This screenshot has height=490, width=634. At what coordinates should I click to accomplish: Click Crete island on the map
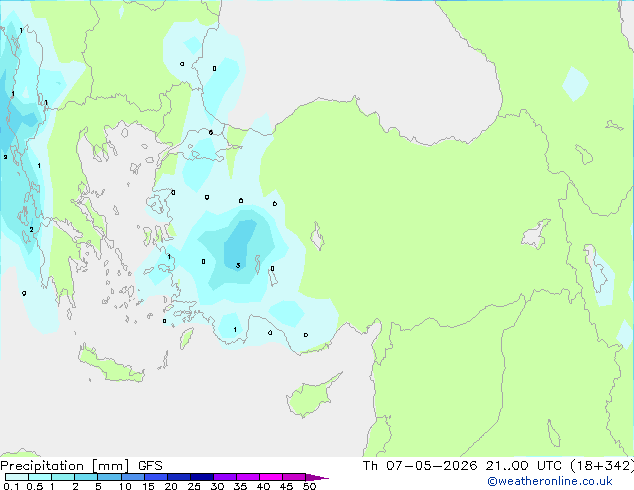pyautogui.click(x=111, y=365)
